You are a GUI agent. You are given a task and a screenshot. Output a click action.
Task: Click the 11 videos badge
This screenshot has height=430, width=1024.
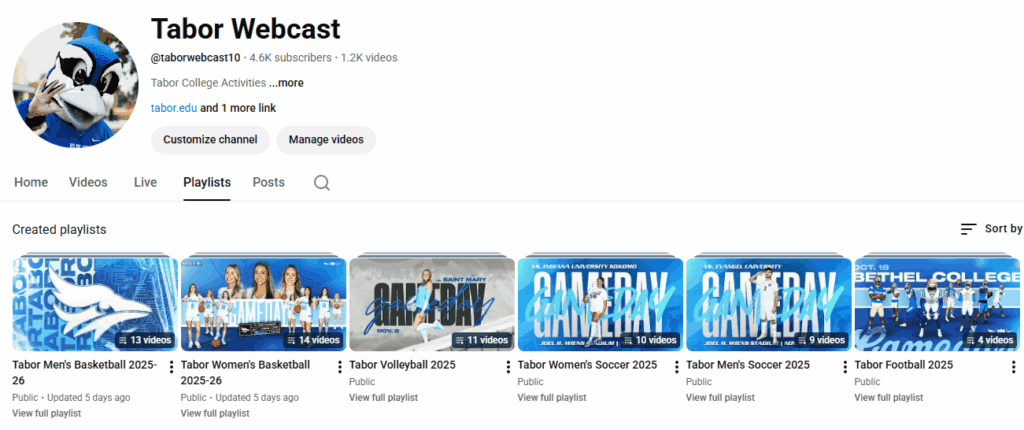click(481, 340)
